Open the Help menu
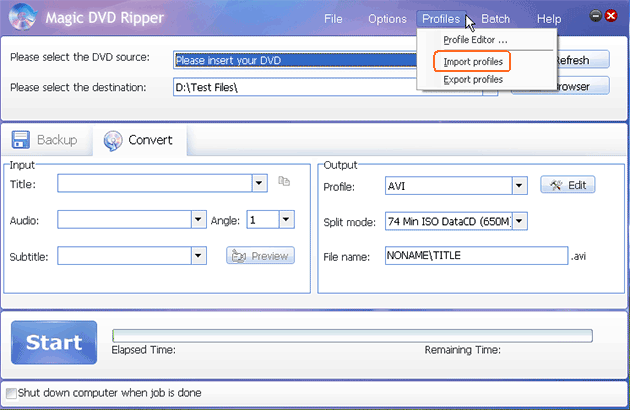Screen dimensions: 630x410 (549, 19)
